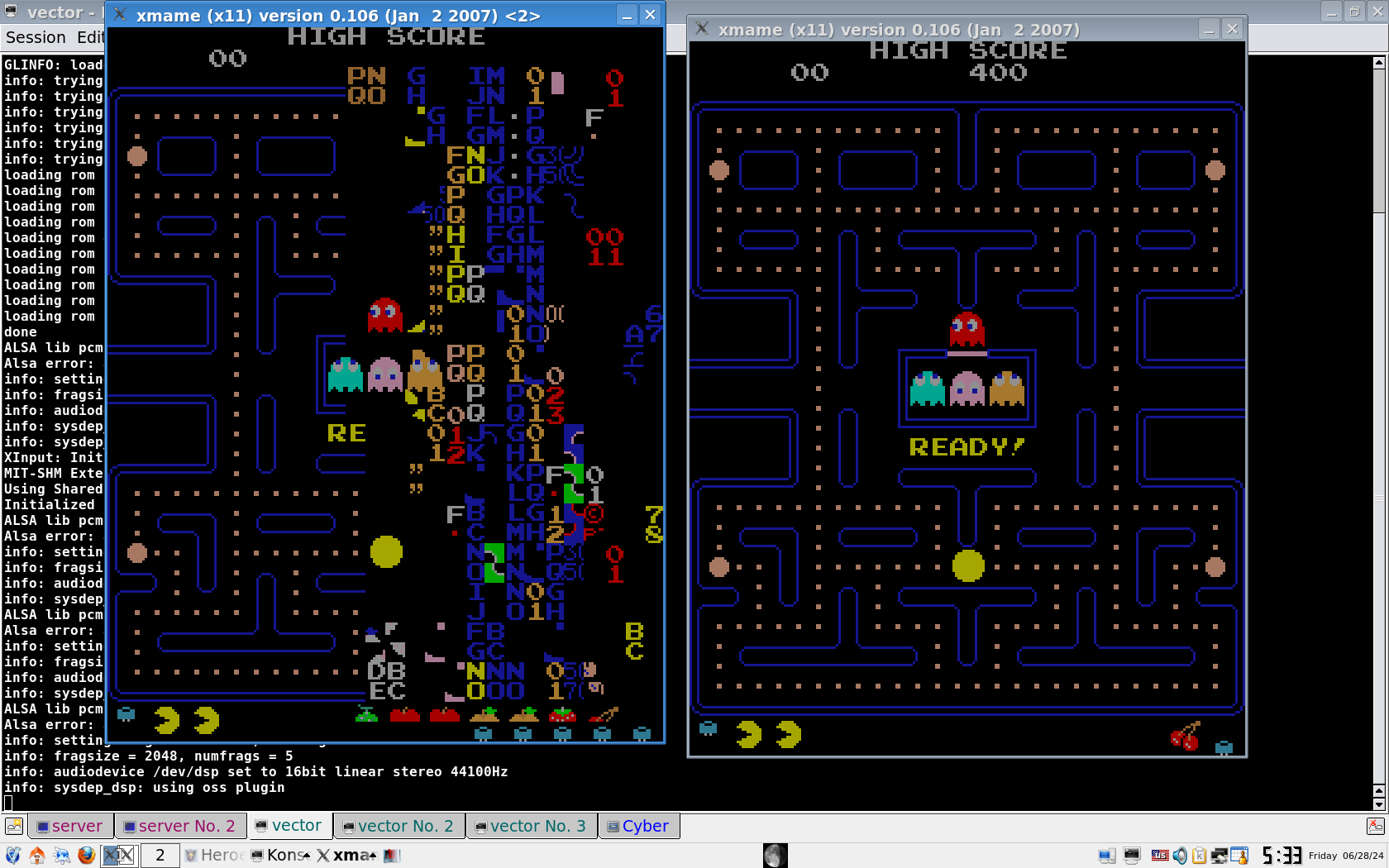The image size is (1389, 868).
Task: Open the volume speaker tray icon
Action: (1180, 856)
